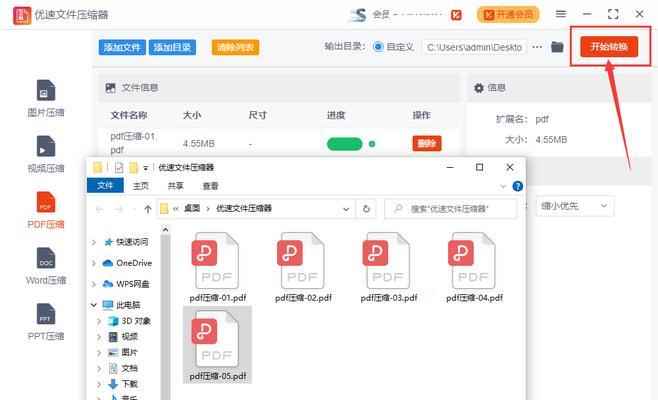
Task: Click the output folder icon
Action: coord(557,47)
